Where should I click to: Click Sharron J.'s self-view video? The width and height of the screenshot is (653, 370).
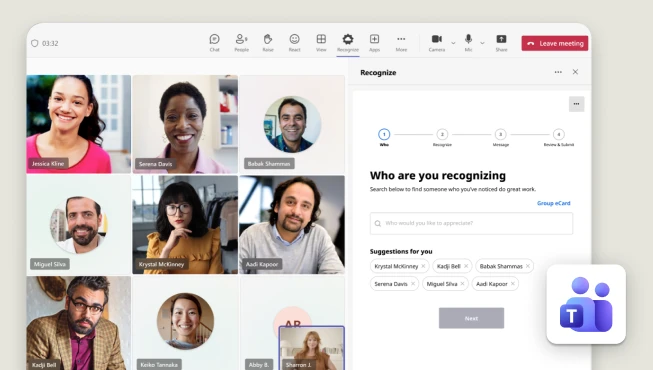click(312, 348)
